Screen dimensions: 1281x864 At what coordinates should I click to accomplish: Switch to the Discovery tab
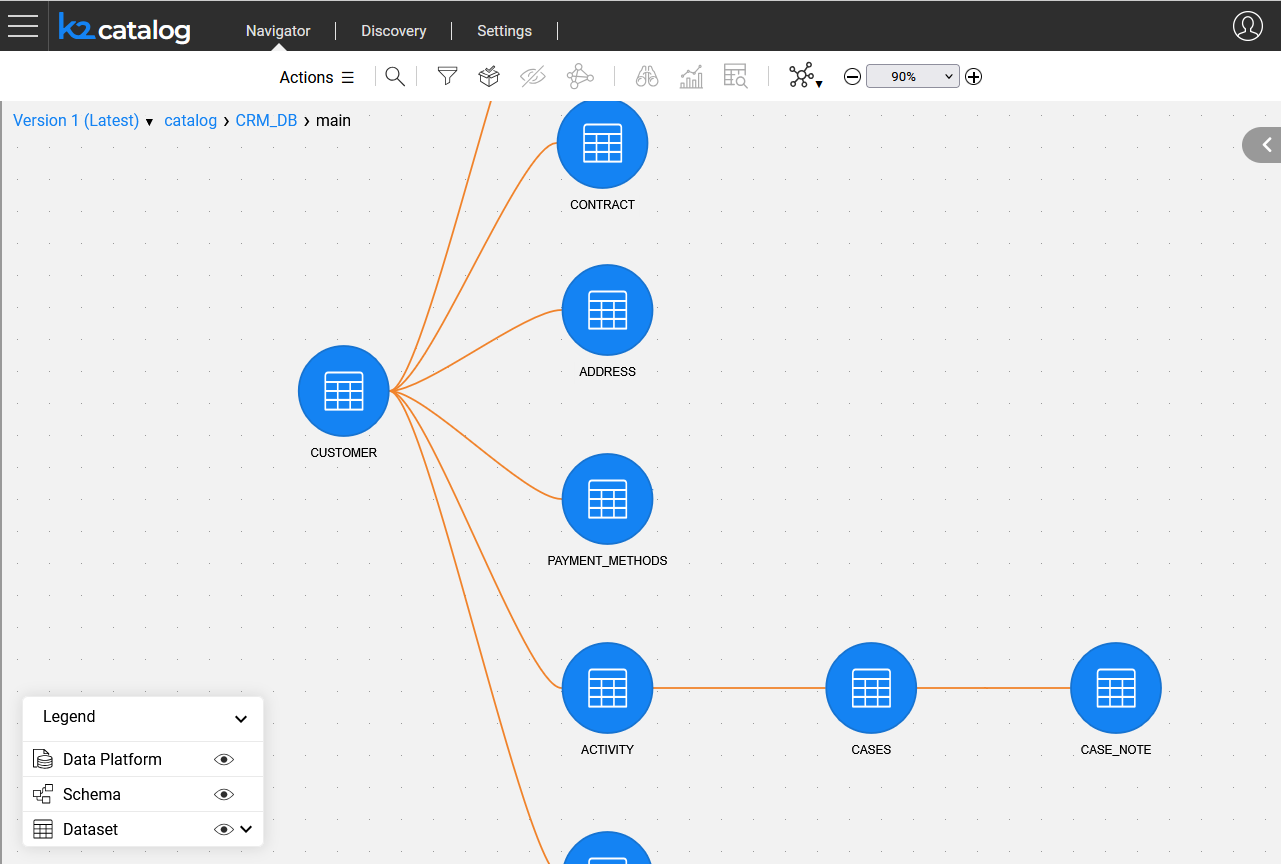point(393,31)
